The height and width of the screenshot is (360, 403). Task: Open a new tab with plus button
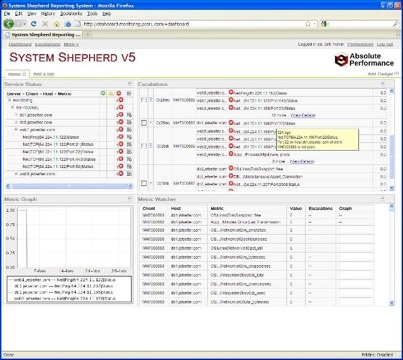(88, 34)
